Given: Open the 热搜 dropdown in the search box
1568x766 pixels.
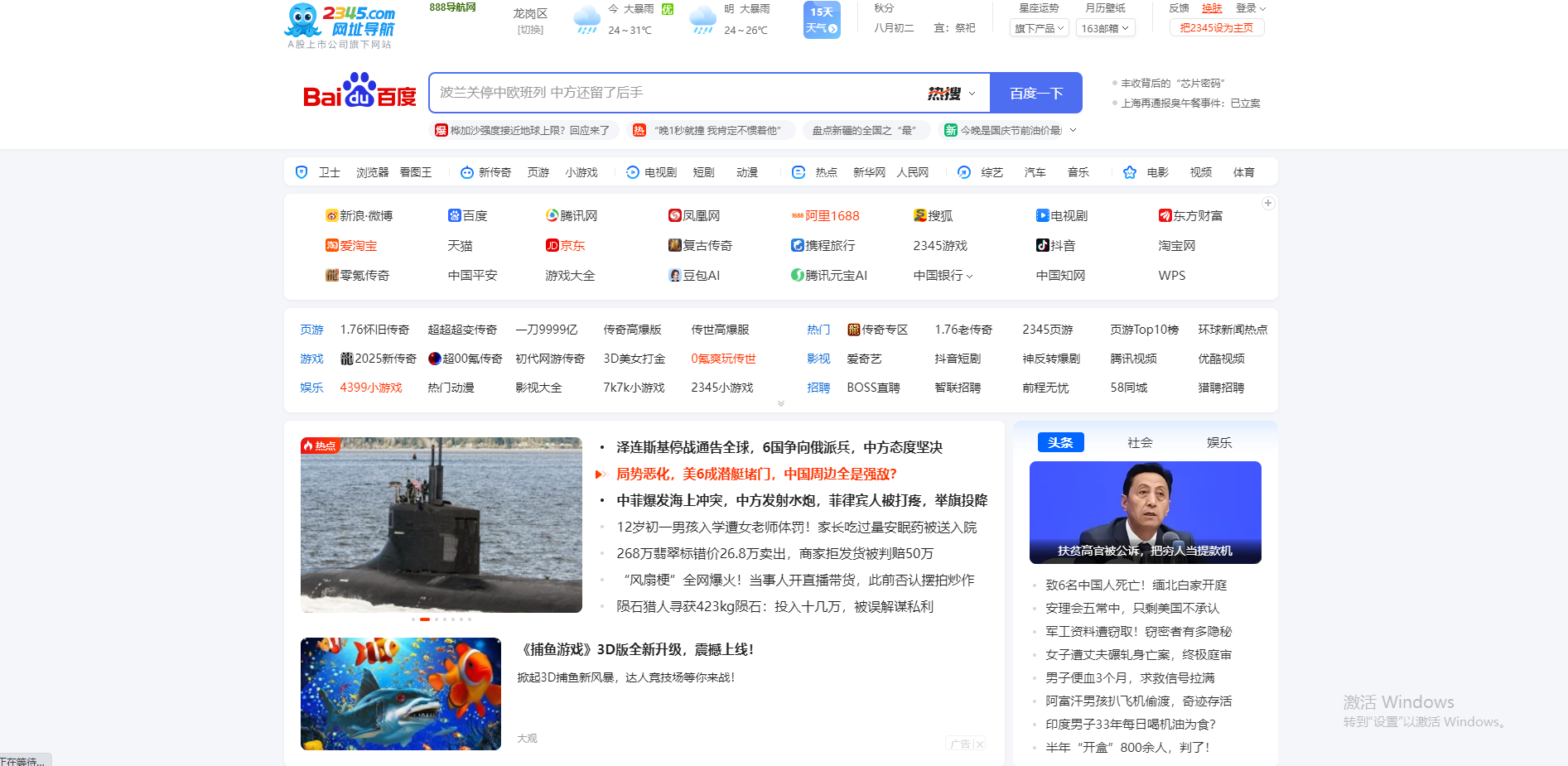Looking at the screenshot, I should (952, 94).
